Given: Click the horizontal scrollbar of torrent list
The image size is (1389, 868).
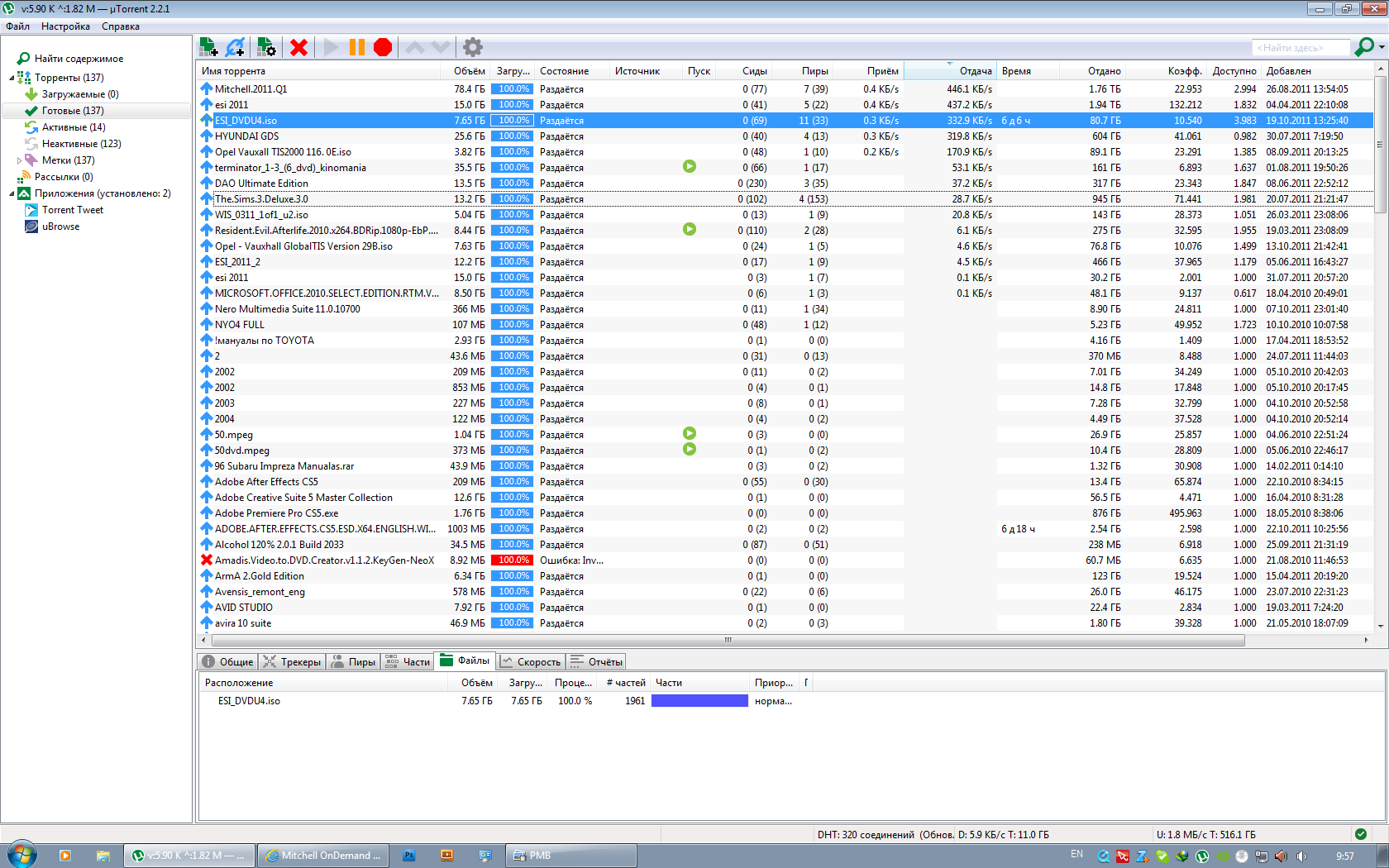Looking at the screenshot, I should click(x=728, y=640).
